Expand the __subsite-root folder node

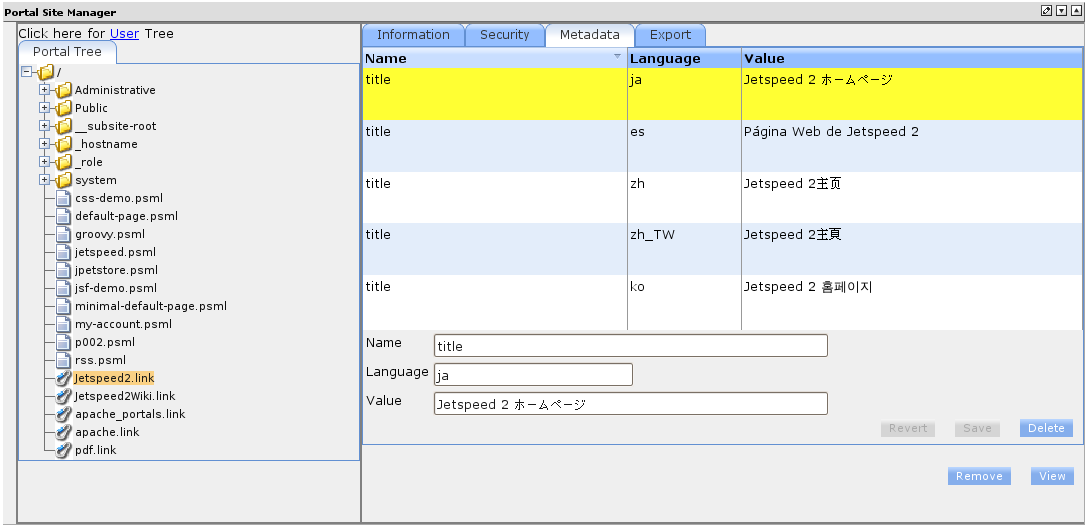(45, 126)
